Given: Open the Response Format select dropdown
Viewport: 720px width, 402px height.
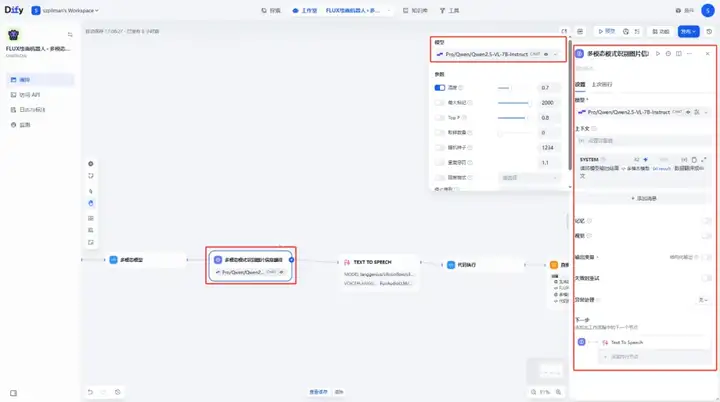Looking at the screenshot, I should pos(529,177).
